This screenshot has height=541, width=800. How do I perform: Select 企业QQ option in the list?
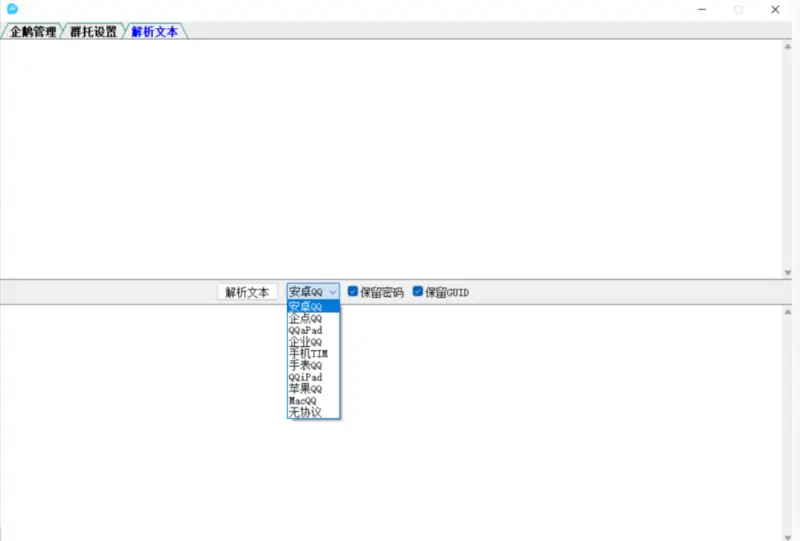312,342
